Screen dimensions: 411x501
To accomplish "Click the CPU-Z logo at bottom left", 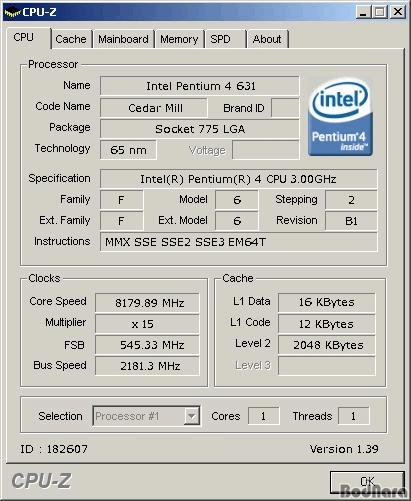I will [x=41, y=481].
